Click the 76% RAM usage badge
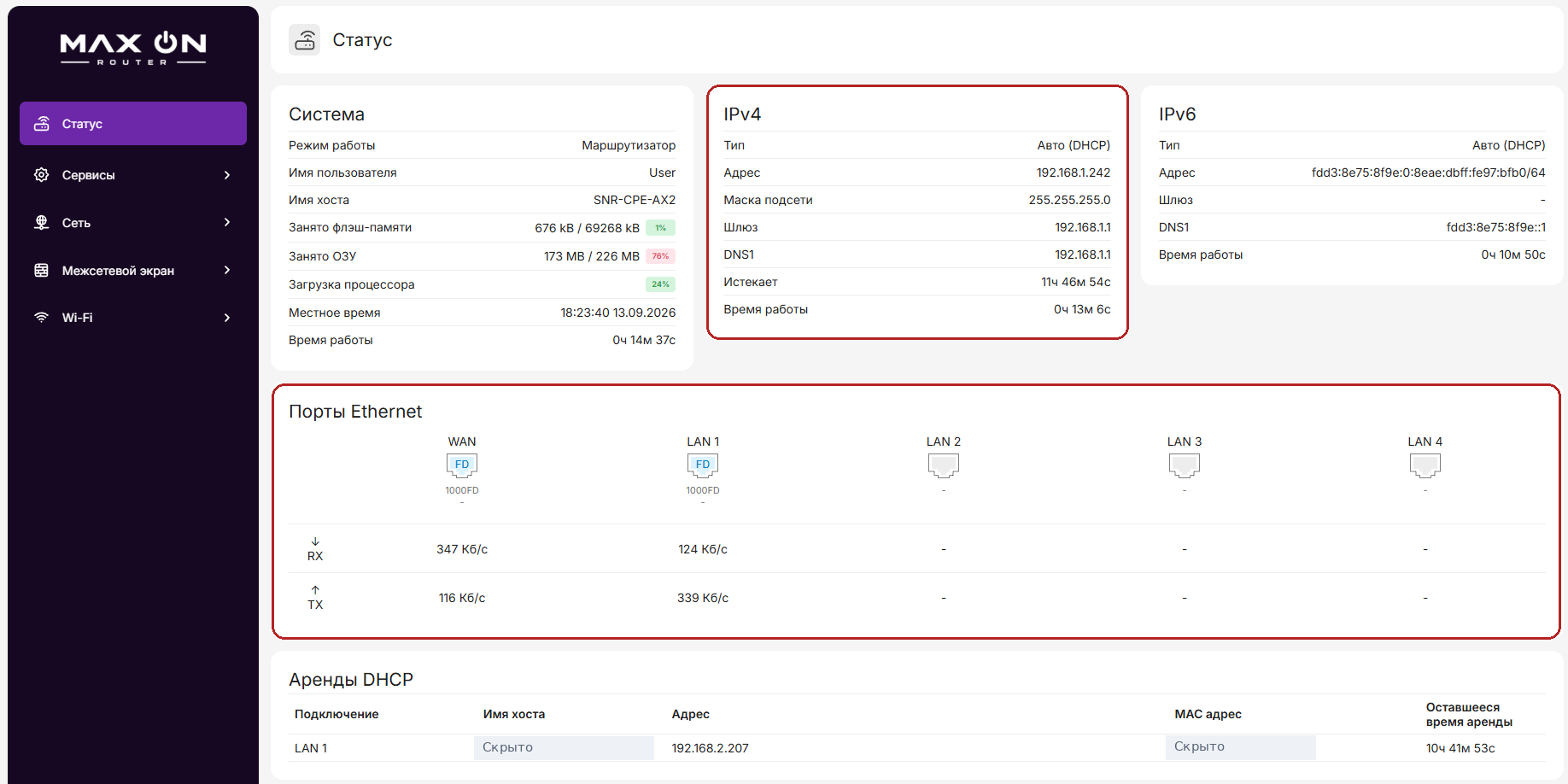1568x784 pixels. point(660,256)
